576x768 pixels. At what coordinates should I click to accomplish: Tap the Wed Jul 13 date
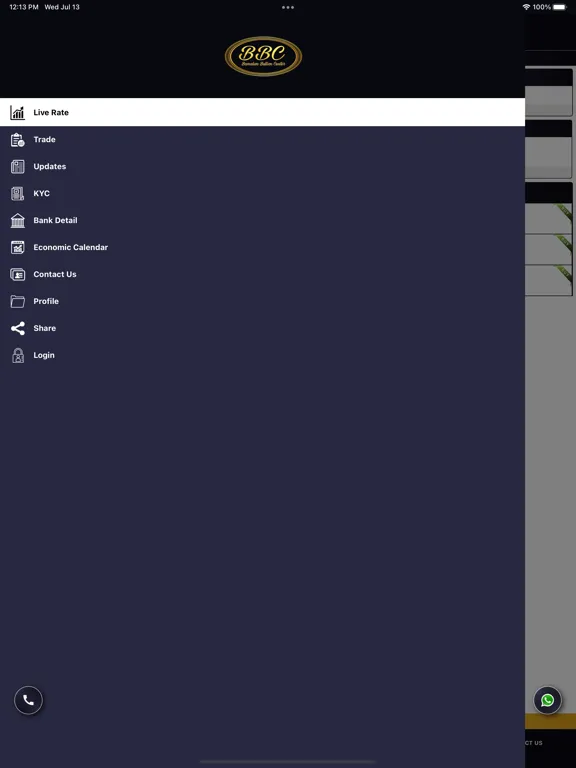[62, 7]
